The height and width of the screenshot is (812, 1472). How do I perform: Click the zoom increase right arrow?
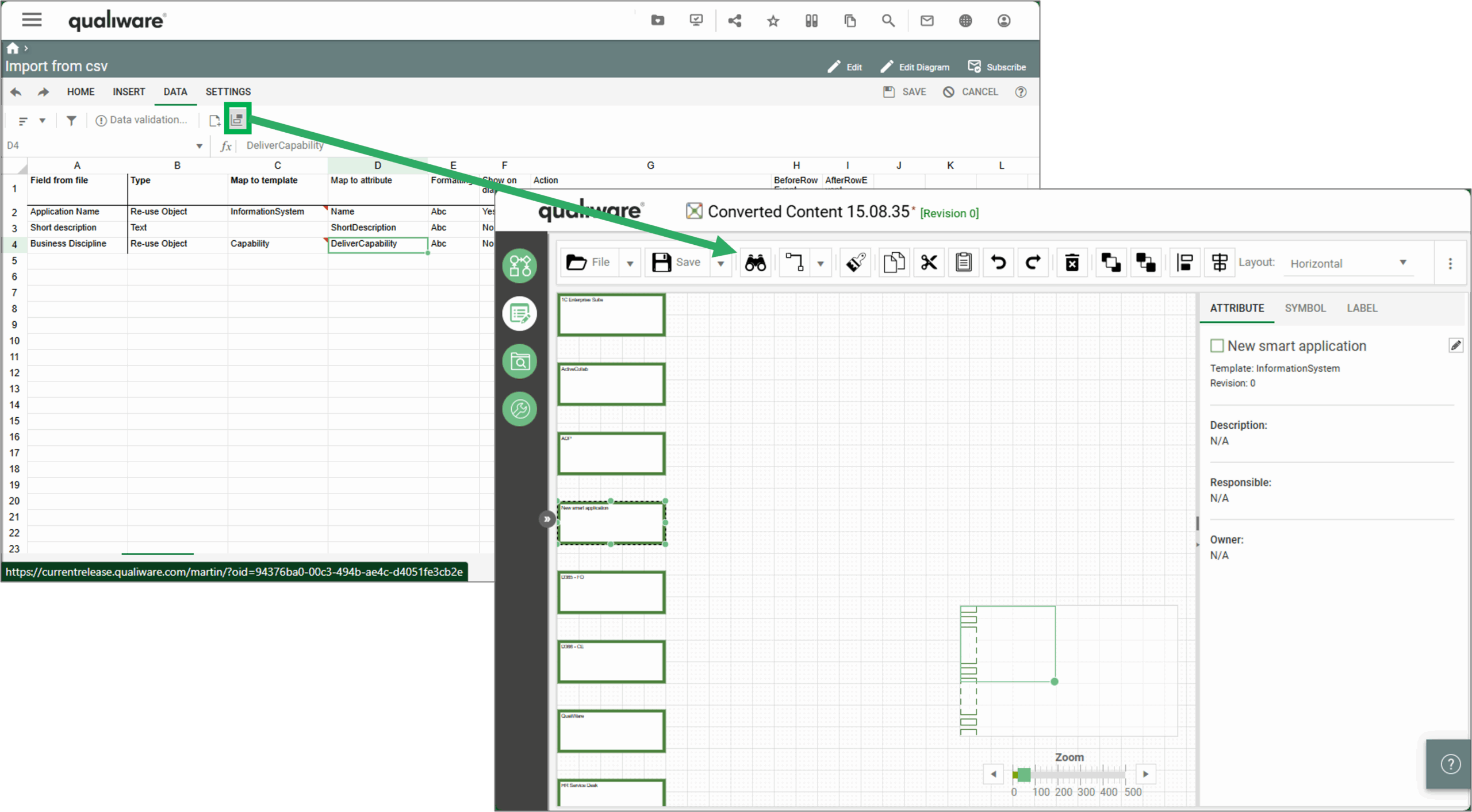(x=1145, y=774)
